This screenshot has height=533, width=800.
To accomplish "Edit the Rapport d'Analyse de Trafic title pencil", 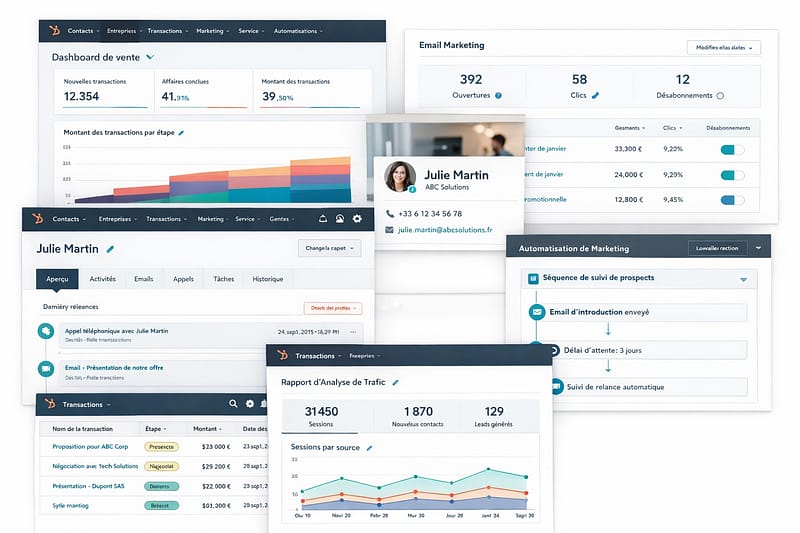I will click(395, 382).
